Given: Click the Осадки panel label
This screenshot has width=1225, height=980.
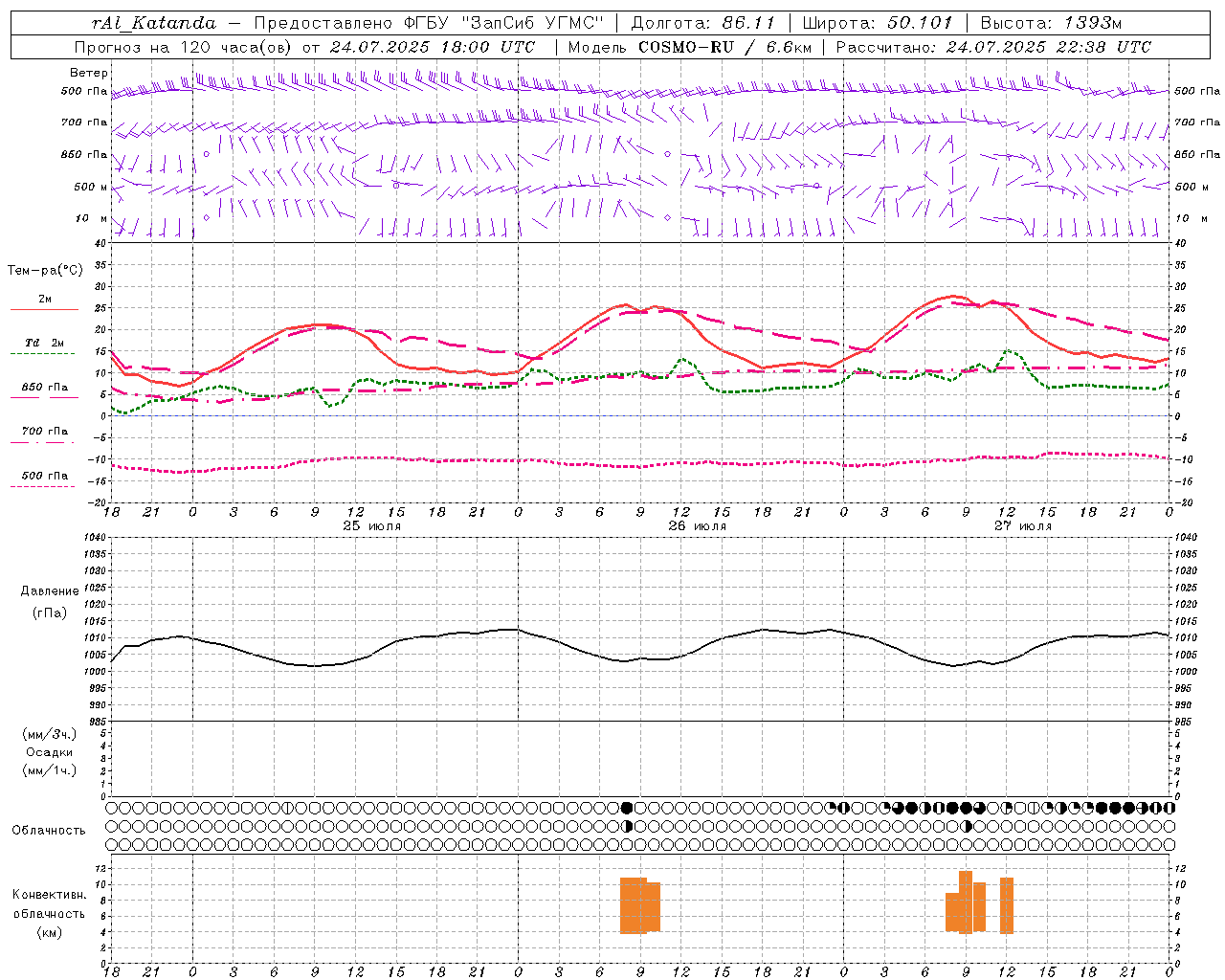Looking at the screenshot, I should [x=50, y=752].
